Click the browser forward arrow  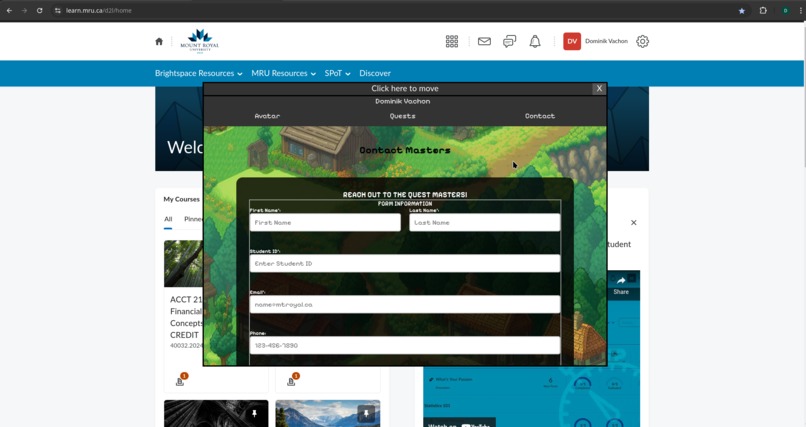(x=24, y=10)
